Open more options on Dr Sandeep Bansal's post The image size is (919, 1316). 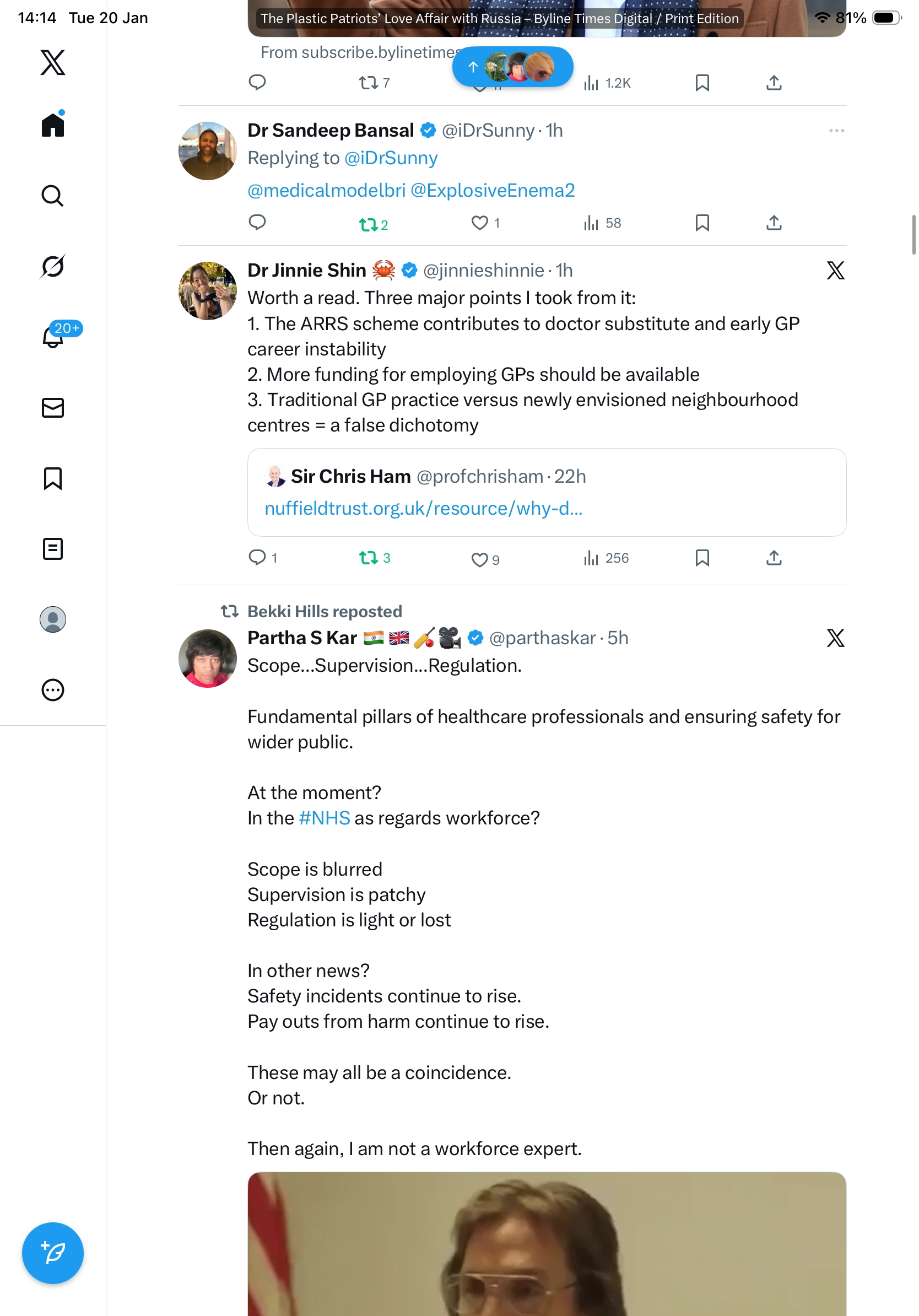[x=836, y=131]
